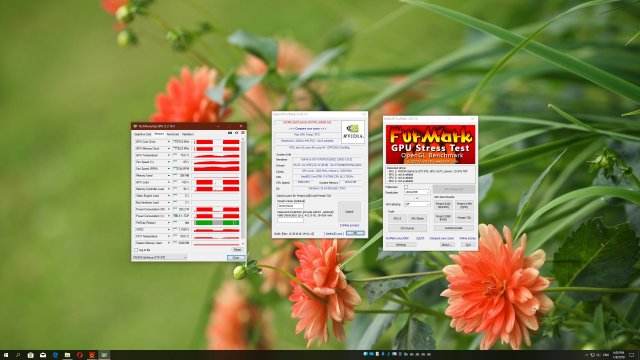Open the CPU burner tool in FurMark
640x360 pixels.
tap(407, 228)
